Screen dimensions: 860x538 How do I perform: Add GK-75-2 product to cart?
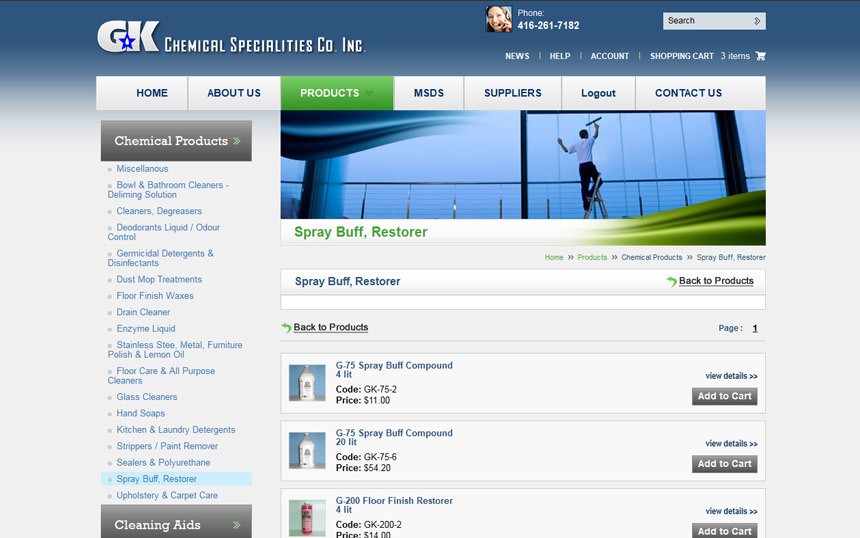(725, 397)
